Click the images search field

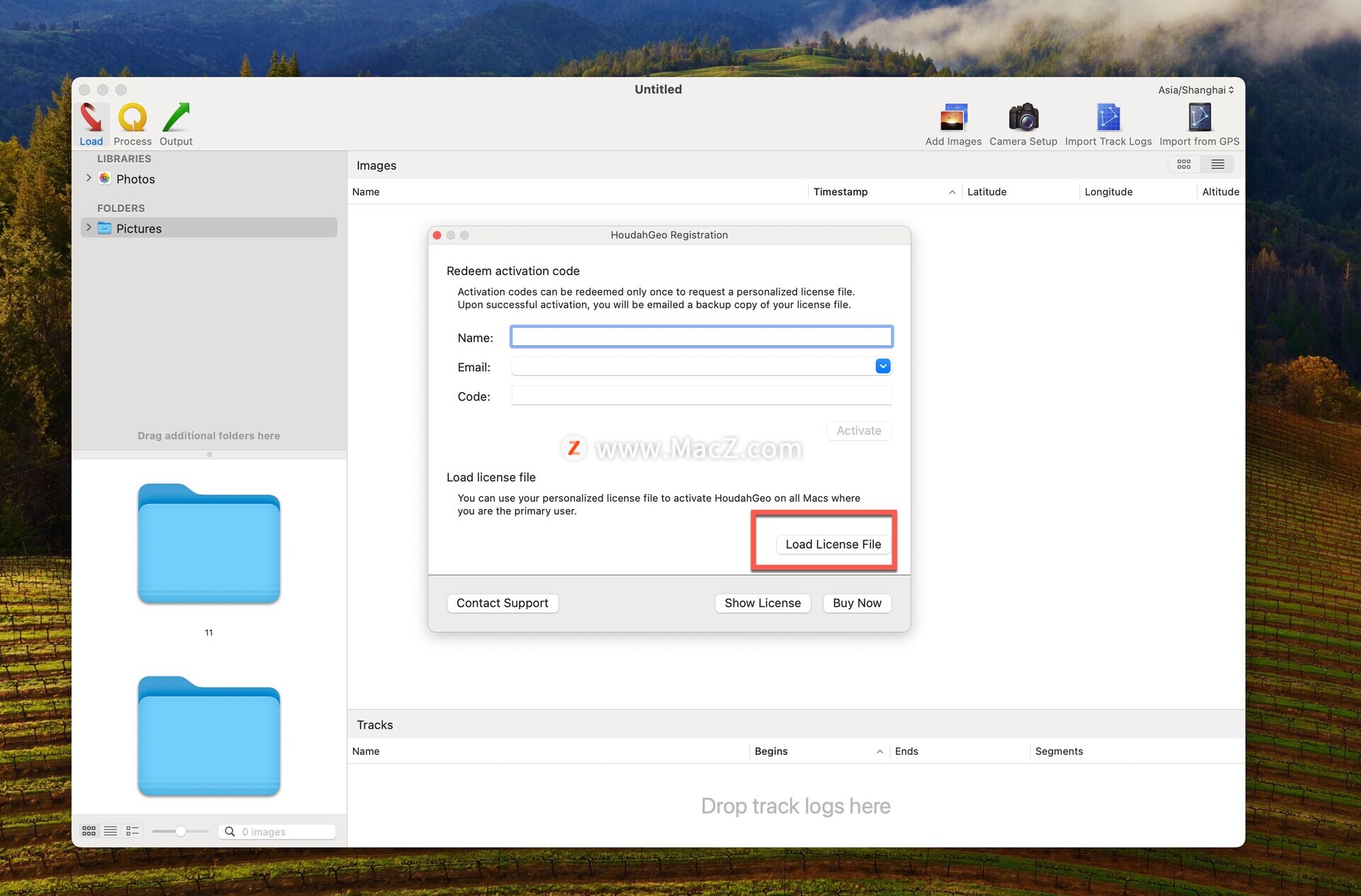277,831
